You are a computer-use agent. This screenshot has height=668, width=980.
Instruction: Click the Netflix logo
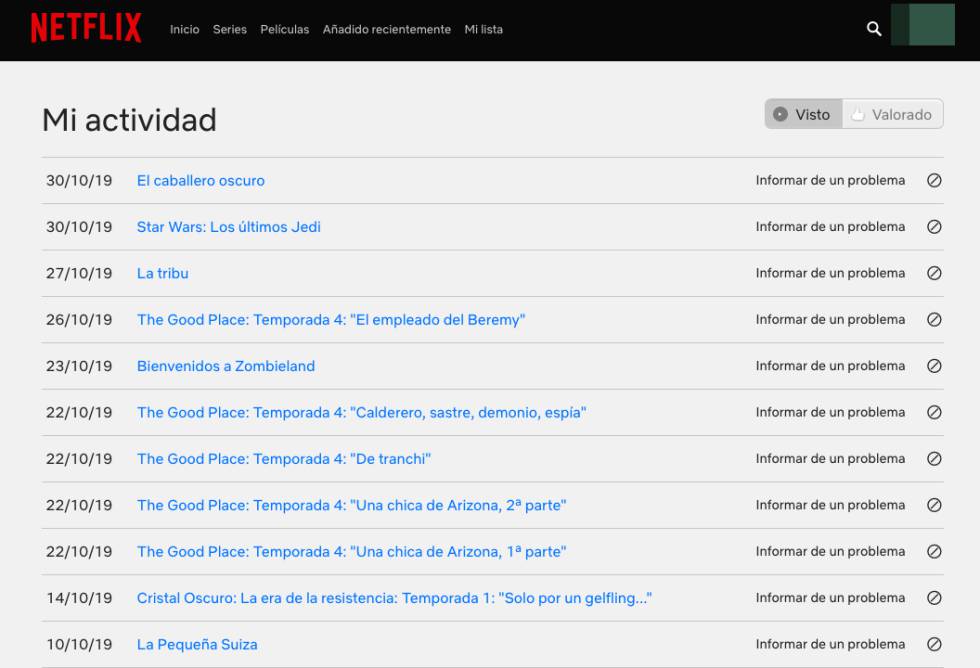click(x=86, y=28)
